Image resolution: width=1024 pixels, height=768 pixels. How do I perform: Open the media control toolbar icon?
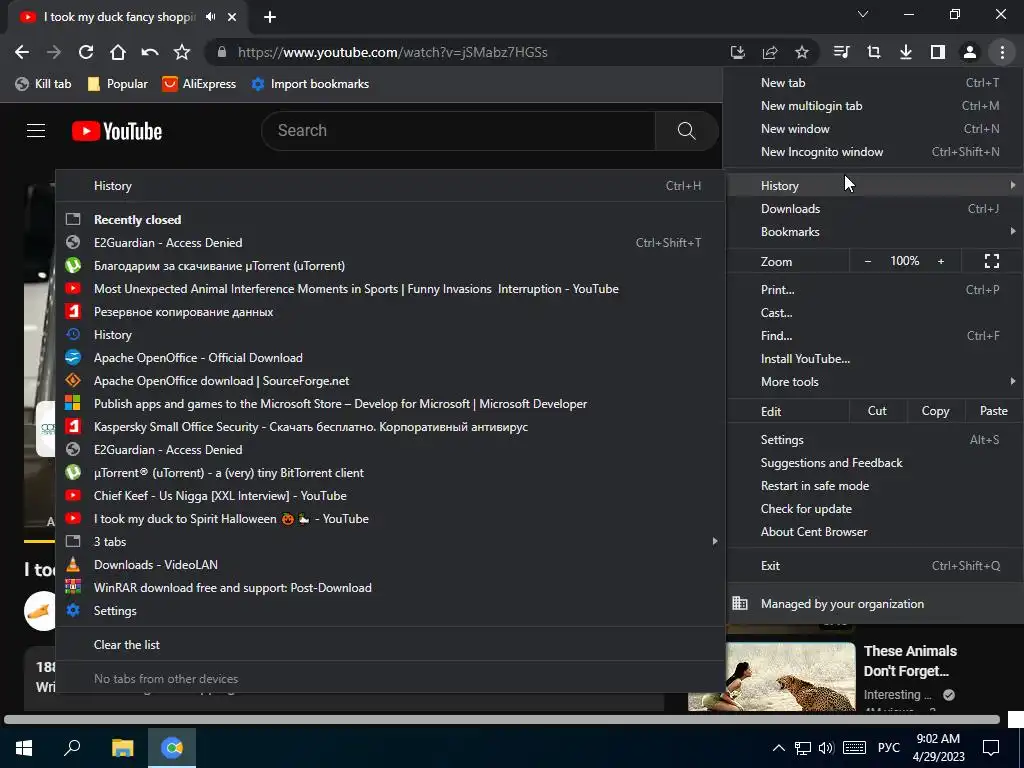point(841,52)
